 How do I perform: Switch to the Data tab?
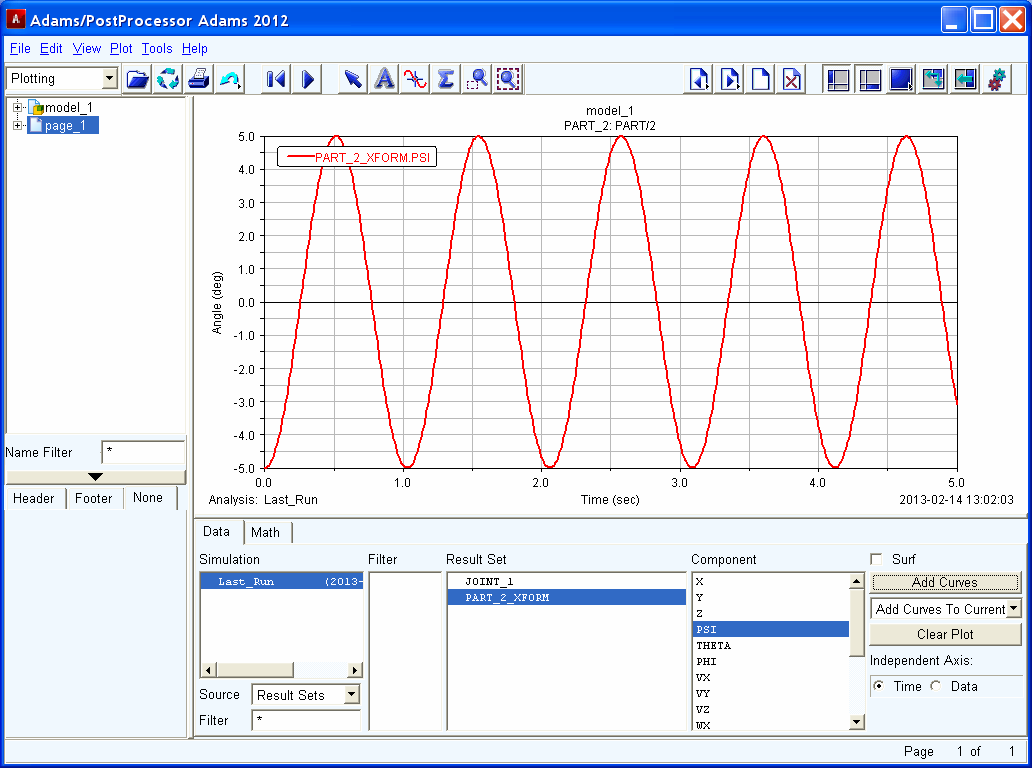click(x=217, y=532)
